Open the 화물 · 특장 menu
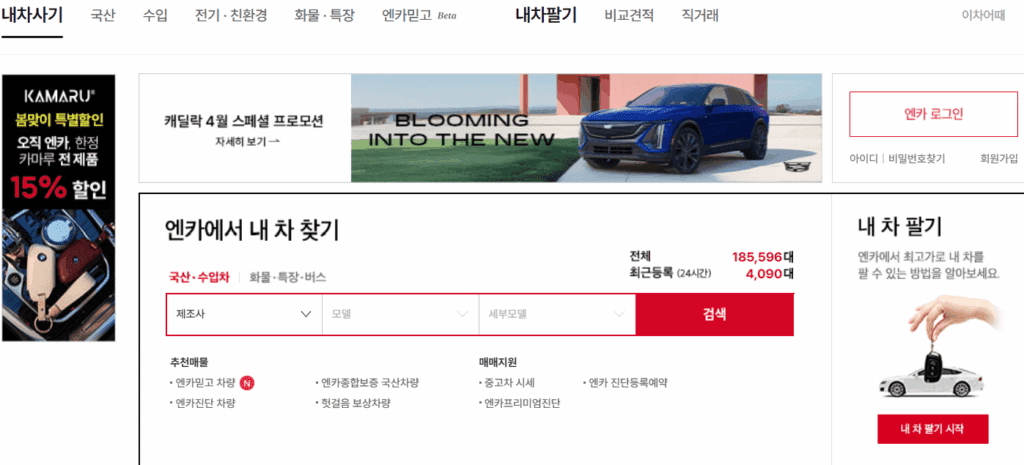The height and width of the screenshot is (465, 1024). click(324, 16)
